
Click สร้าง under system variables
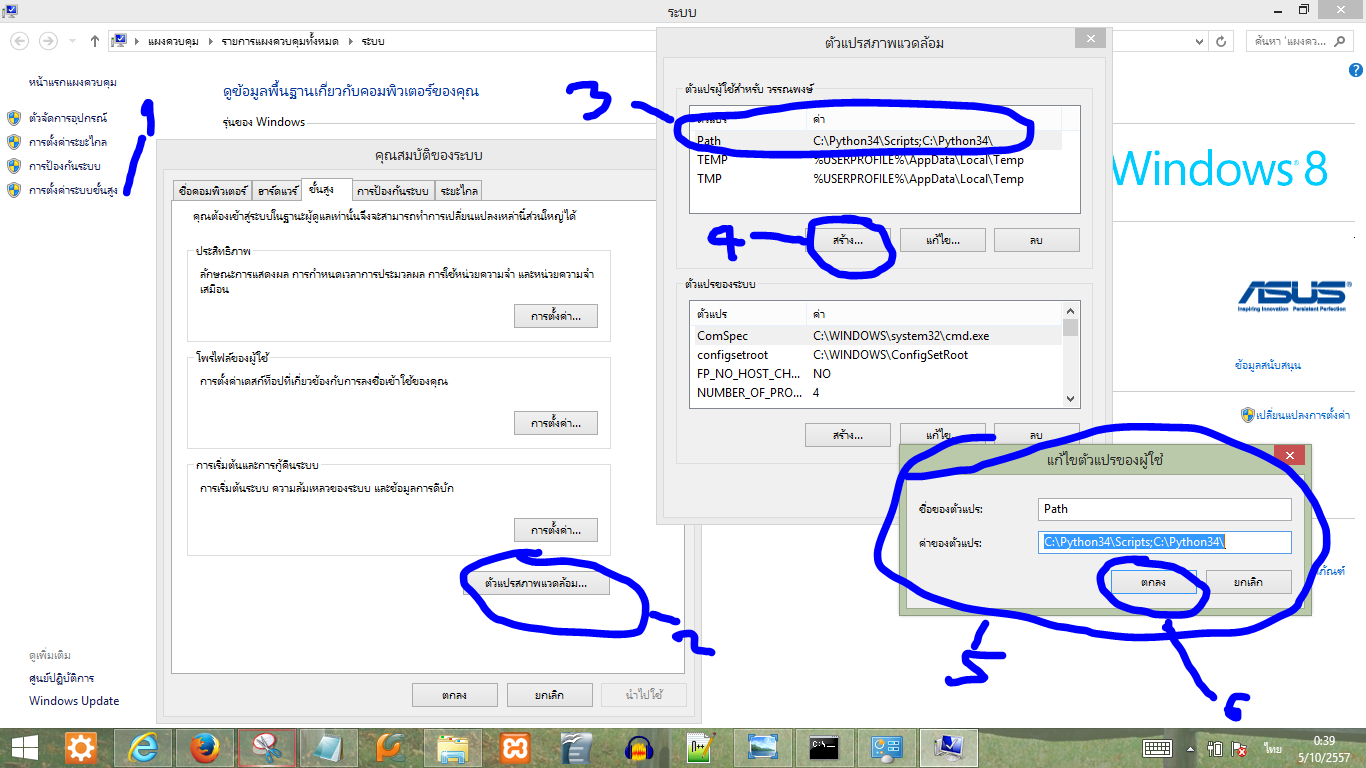(847, 435)
